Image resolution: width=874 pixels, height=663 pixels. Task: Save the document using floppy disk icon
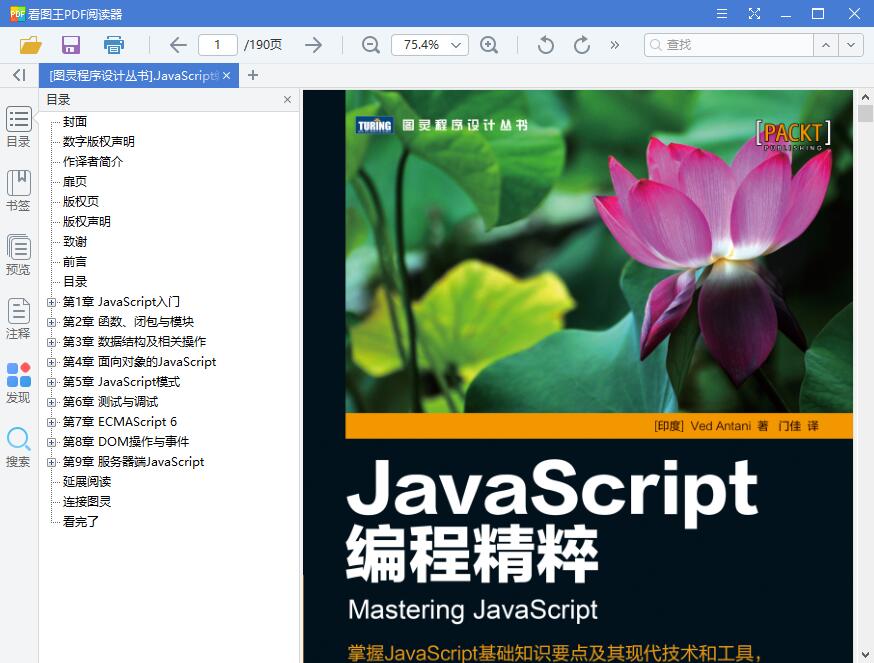(x=71, y=45)
